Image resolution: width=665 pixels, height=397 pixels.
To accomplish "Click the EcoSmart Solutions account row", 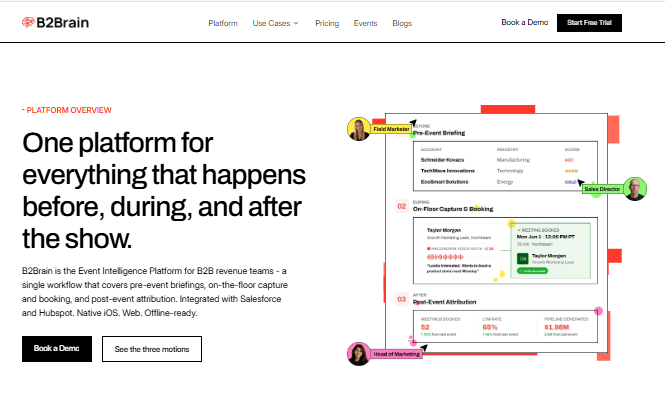I will [x=505, y=182].
